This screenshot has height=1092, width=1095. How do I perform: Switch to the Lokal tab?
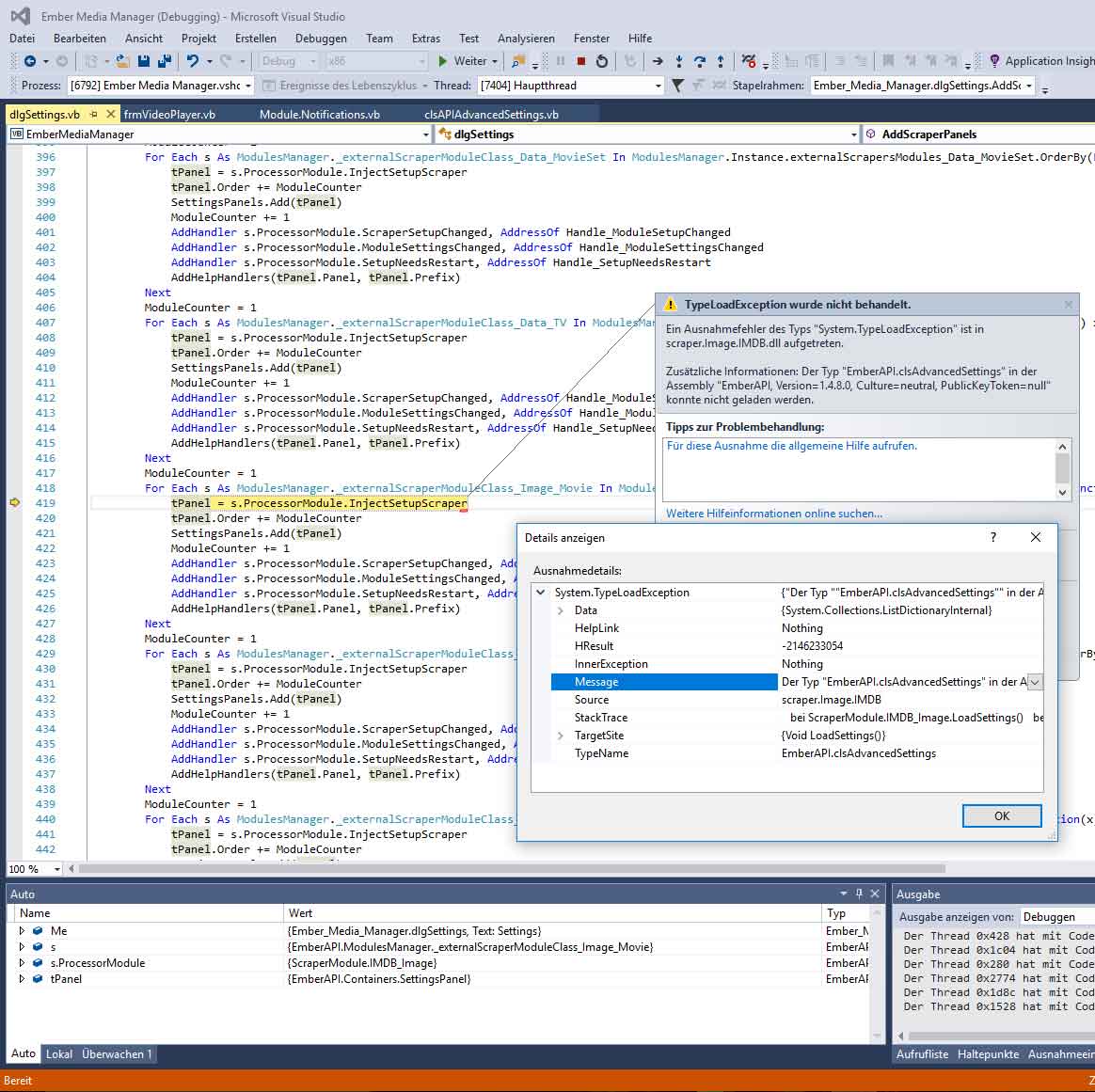(59, 1053)
